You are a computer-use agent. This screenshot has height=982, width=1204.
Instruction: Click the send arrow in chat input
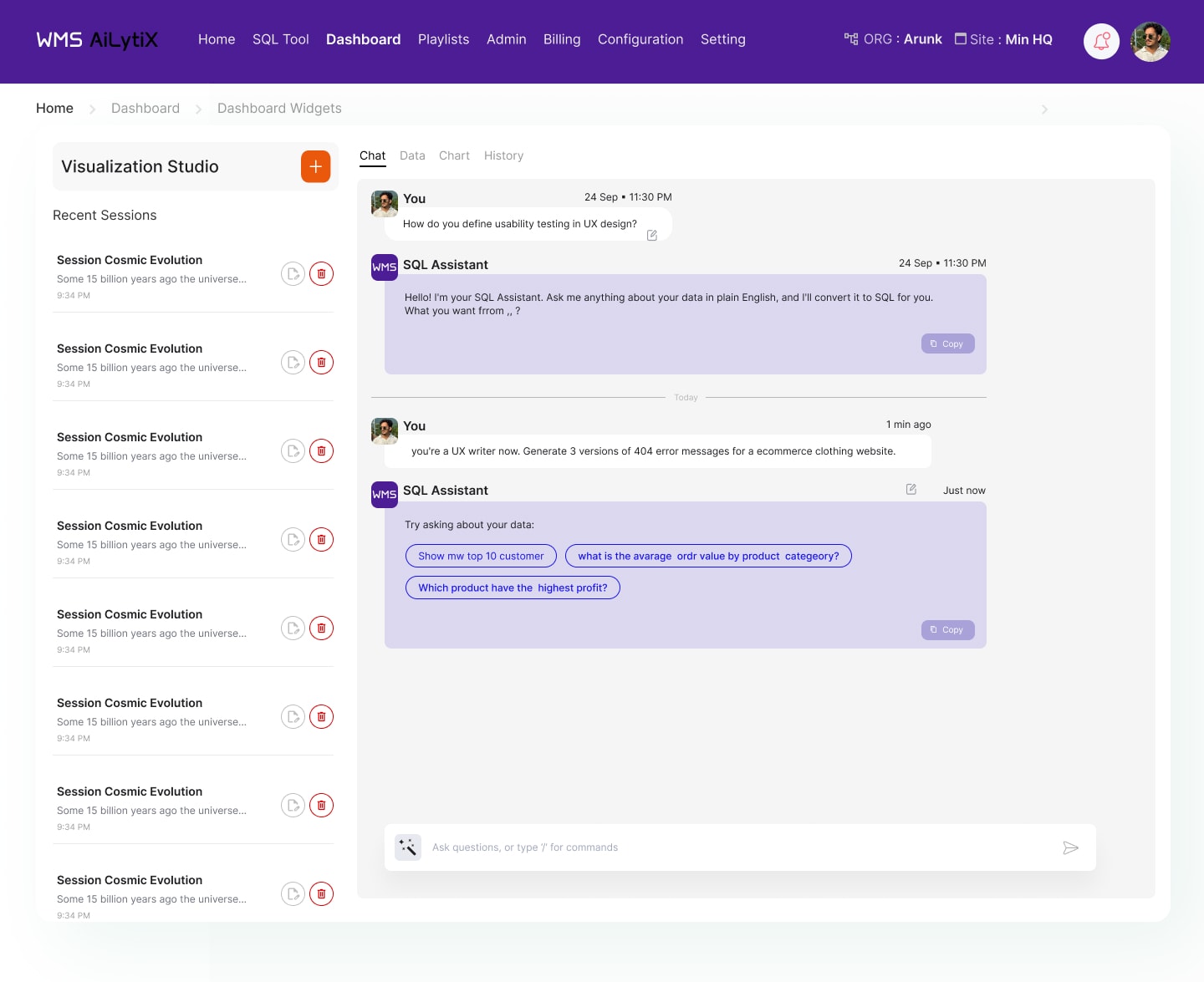(x=1070, y=848)
